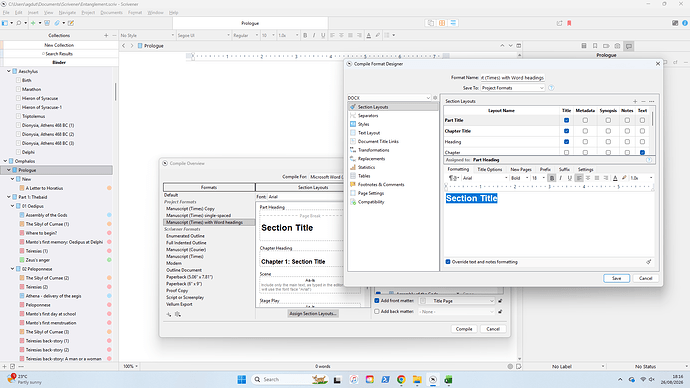Click the Windows Start button

pos(242,380)
